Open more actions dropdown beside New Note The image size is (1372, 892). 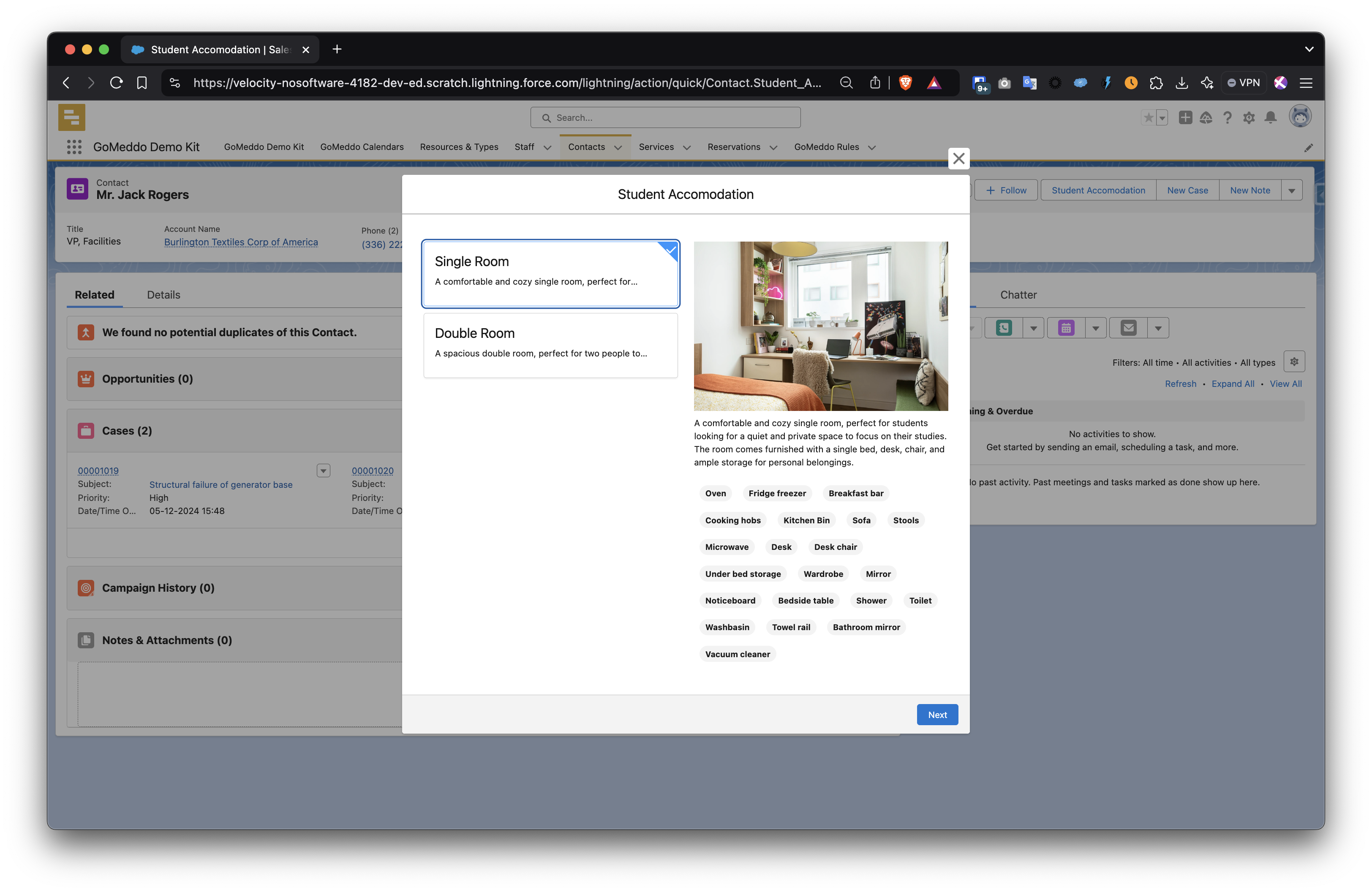[x=1291, y=190]
